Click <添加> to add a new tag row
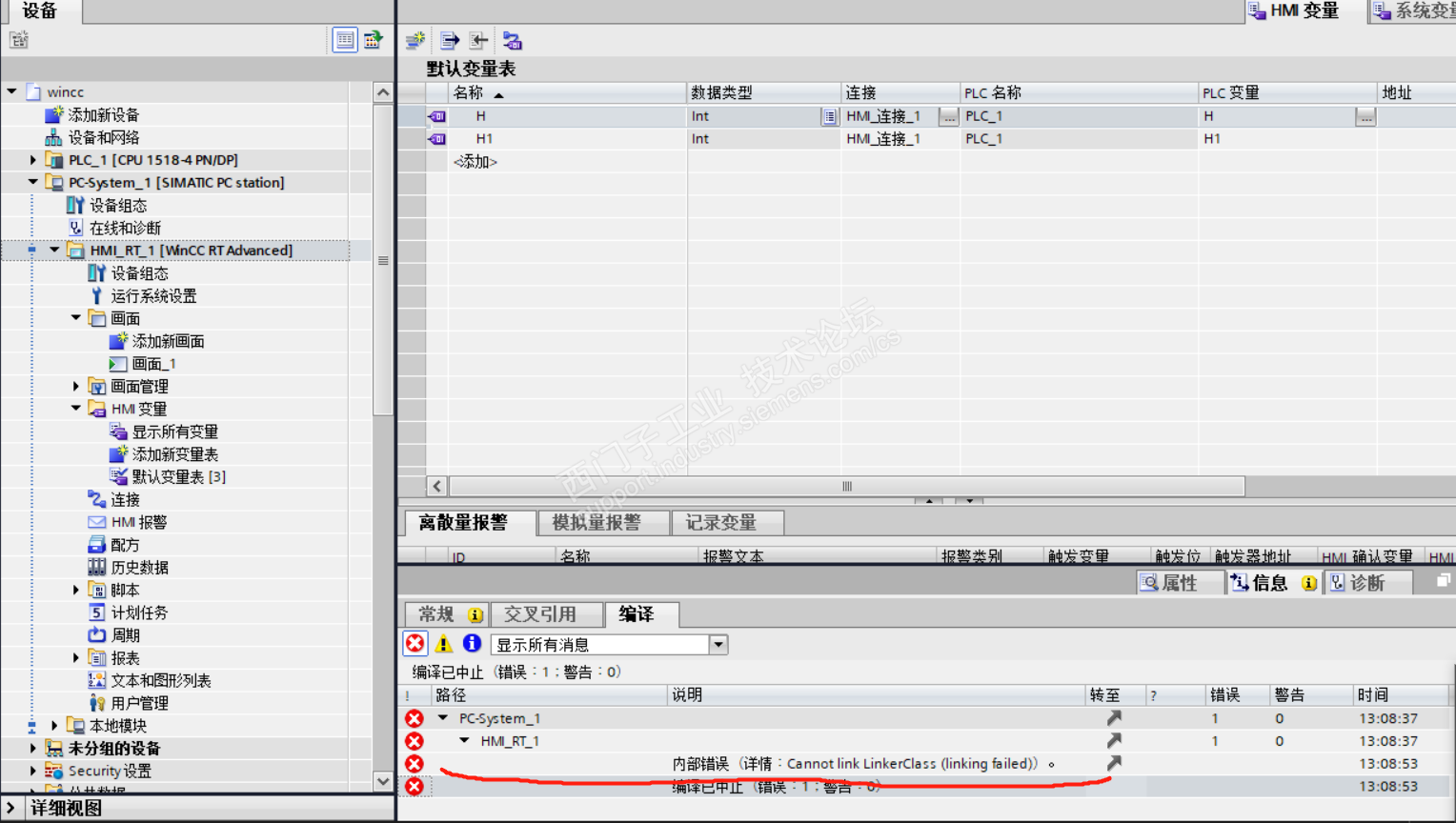Screen dimensions: 1456x823 (475, 162)
